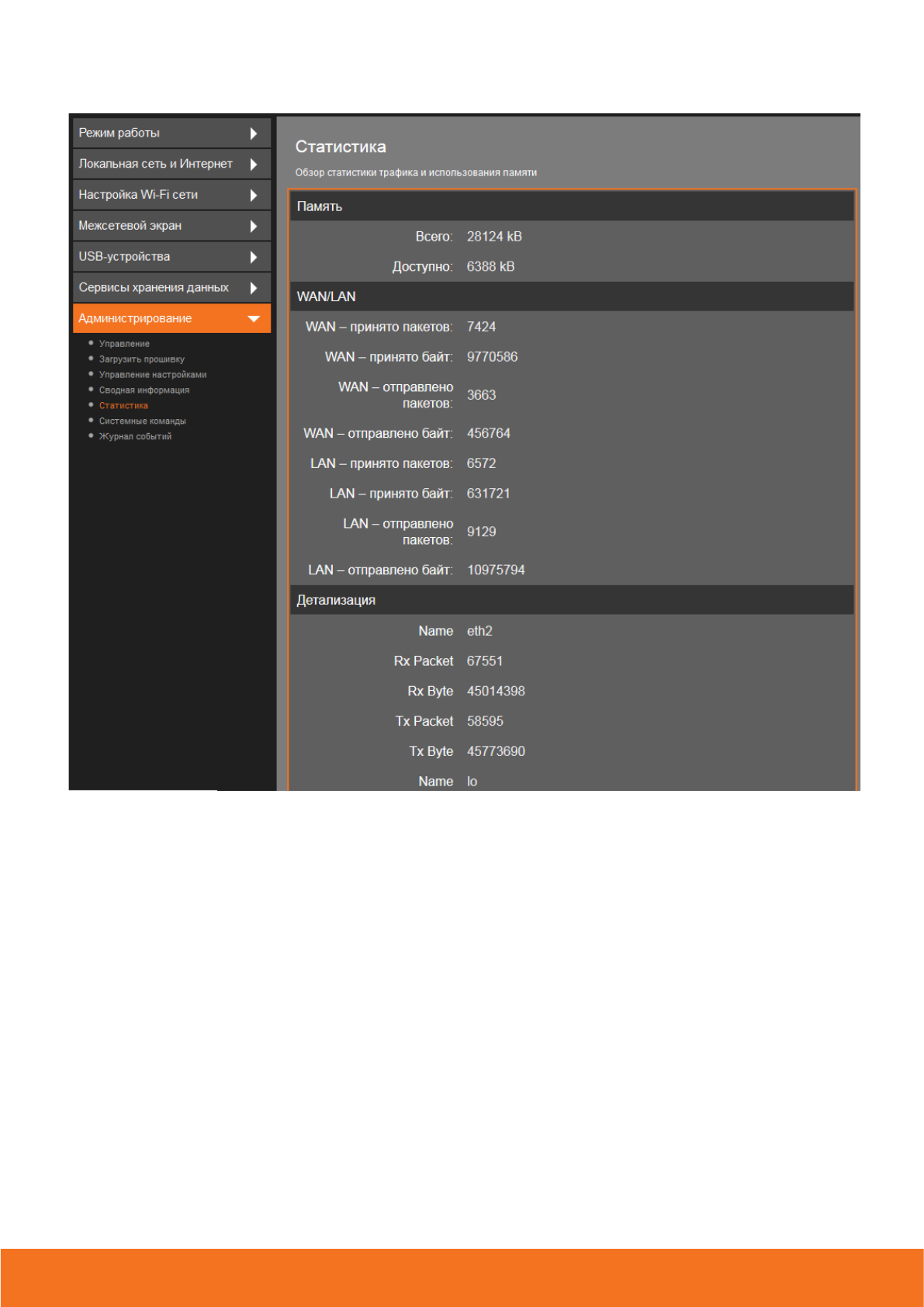
Task: Open Сводная информация page
Action: point(144,390)
